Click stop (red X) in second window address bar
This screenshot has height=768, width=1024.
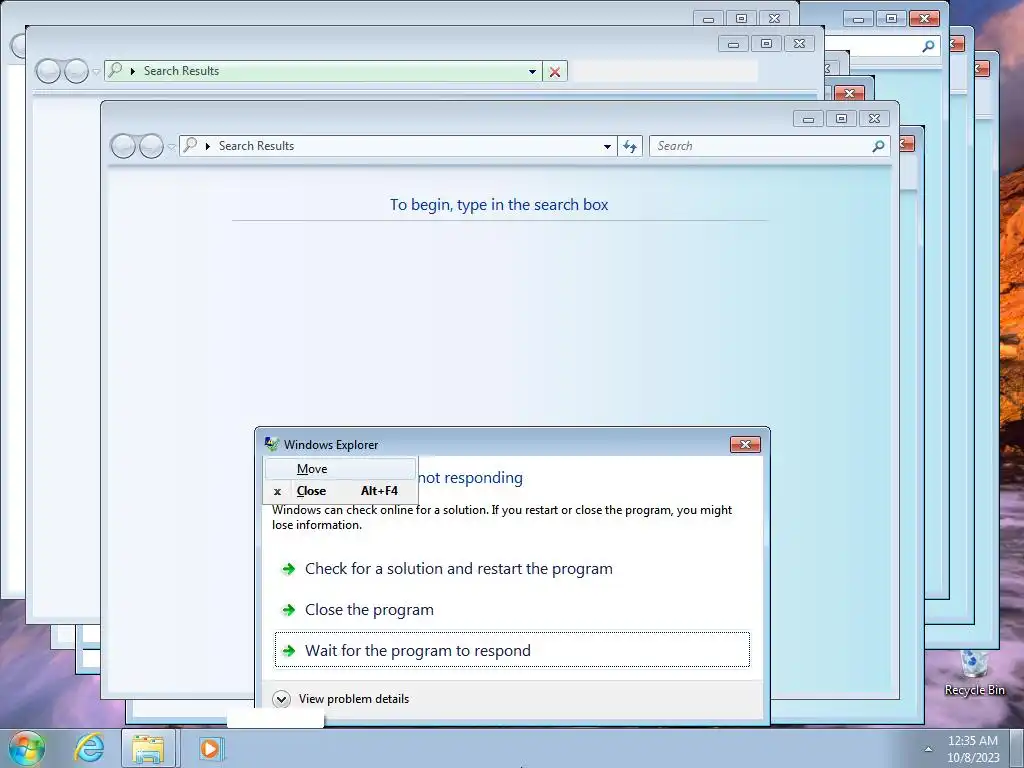tap(554, 71)
